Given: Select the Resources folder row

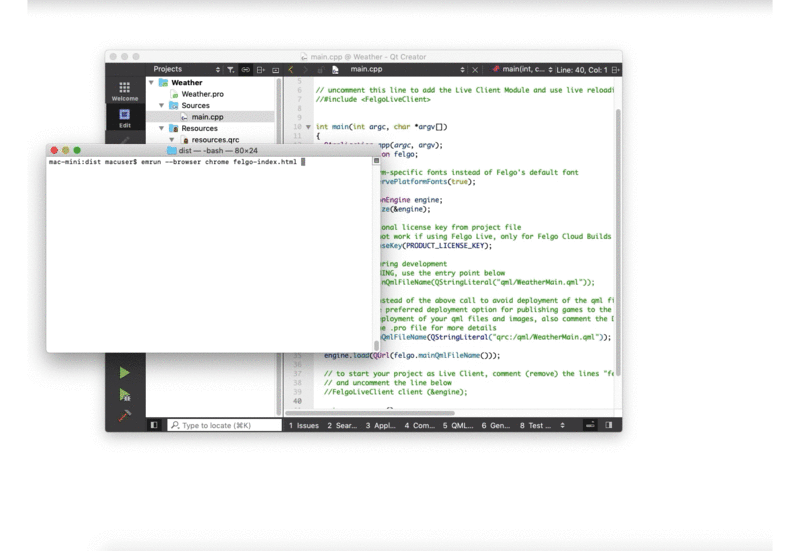Looking at the screenshot, I should (x=199, y=128).
